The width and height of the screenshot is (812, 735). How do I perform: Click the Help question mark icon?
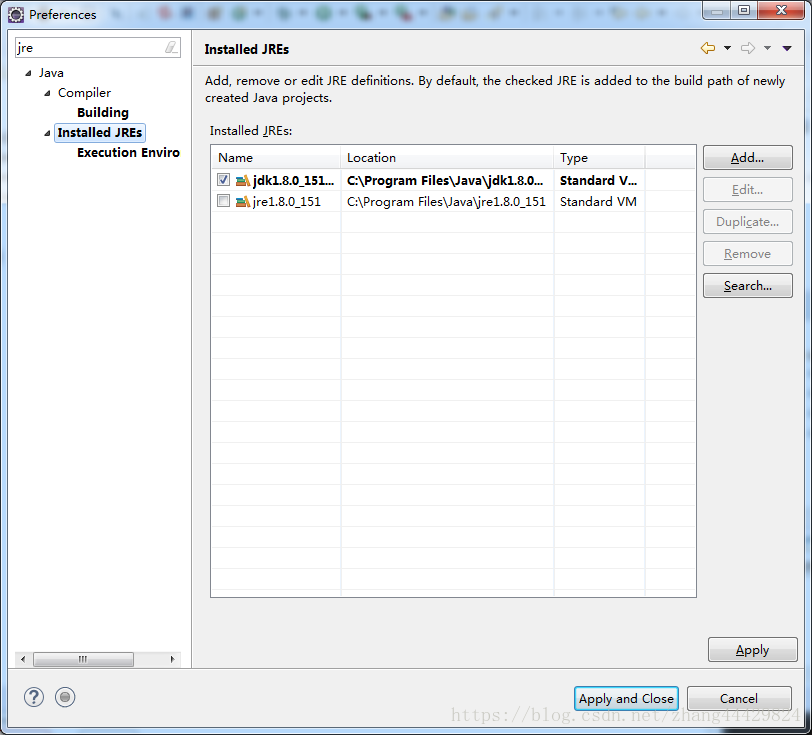click(34, 697)
